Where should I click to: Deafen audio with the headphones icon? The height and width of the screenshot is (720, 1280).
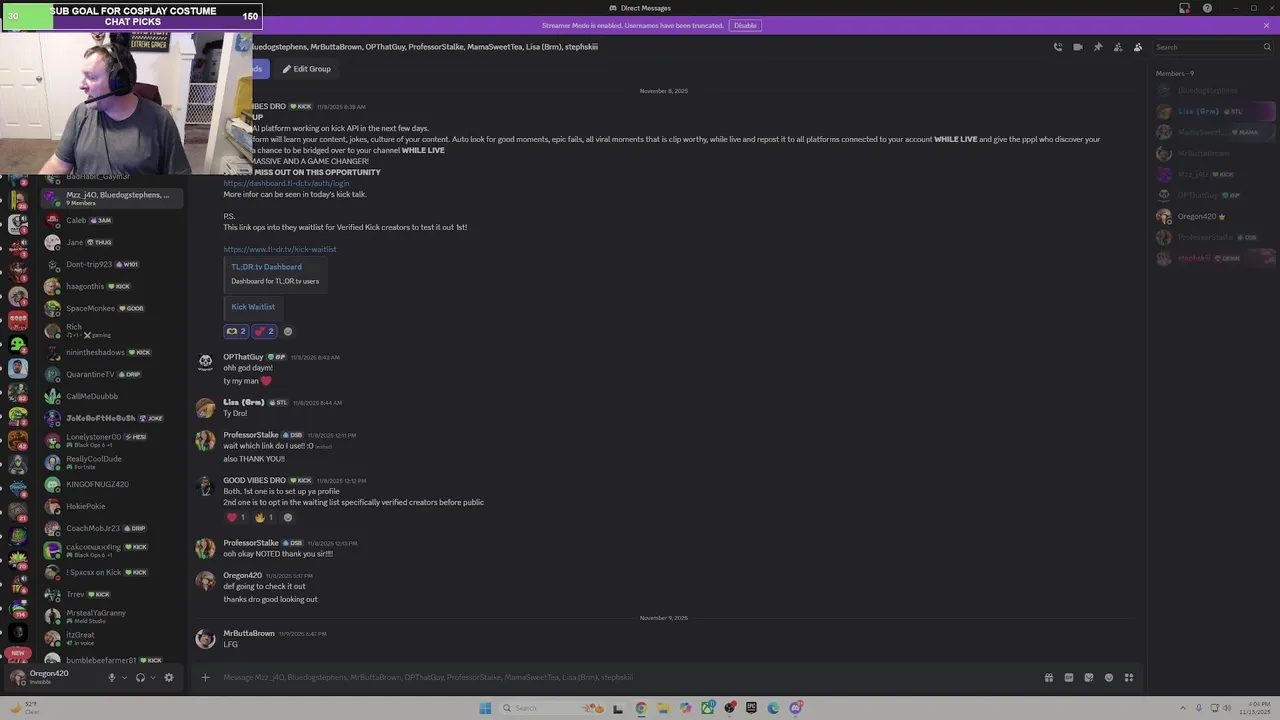point(140,677)
